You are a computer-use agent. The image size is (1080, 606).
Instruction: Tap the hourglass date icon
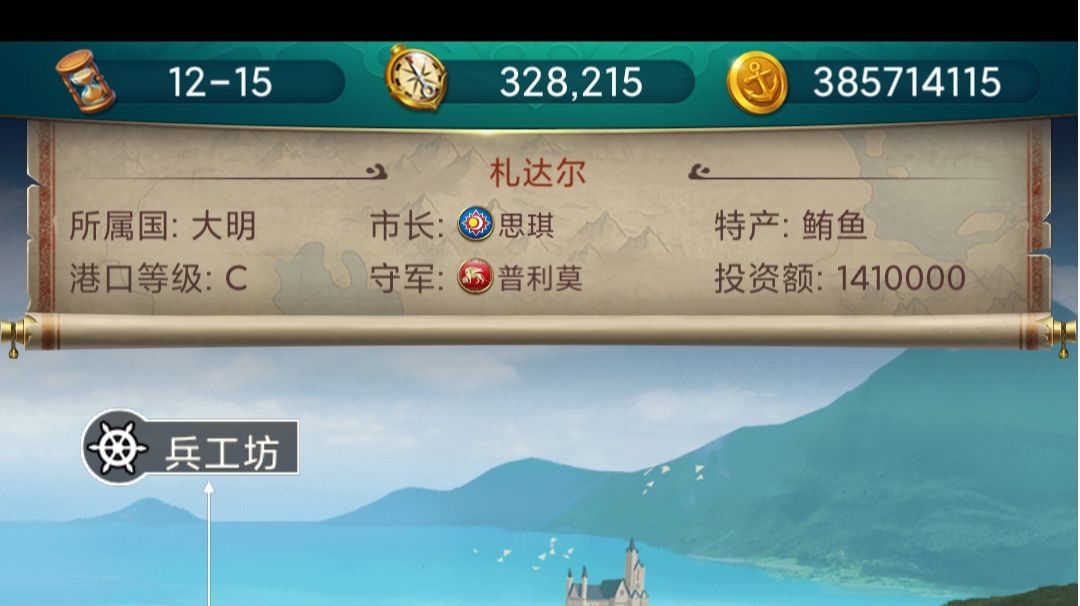point(85,81)
